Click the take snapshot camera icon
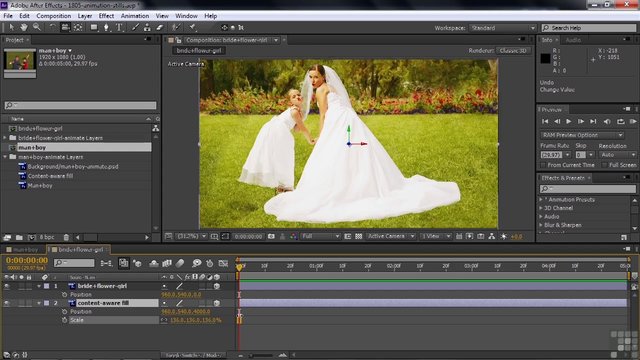 click(271, 236)
